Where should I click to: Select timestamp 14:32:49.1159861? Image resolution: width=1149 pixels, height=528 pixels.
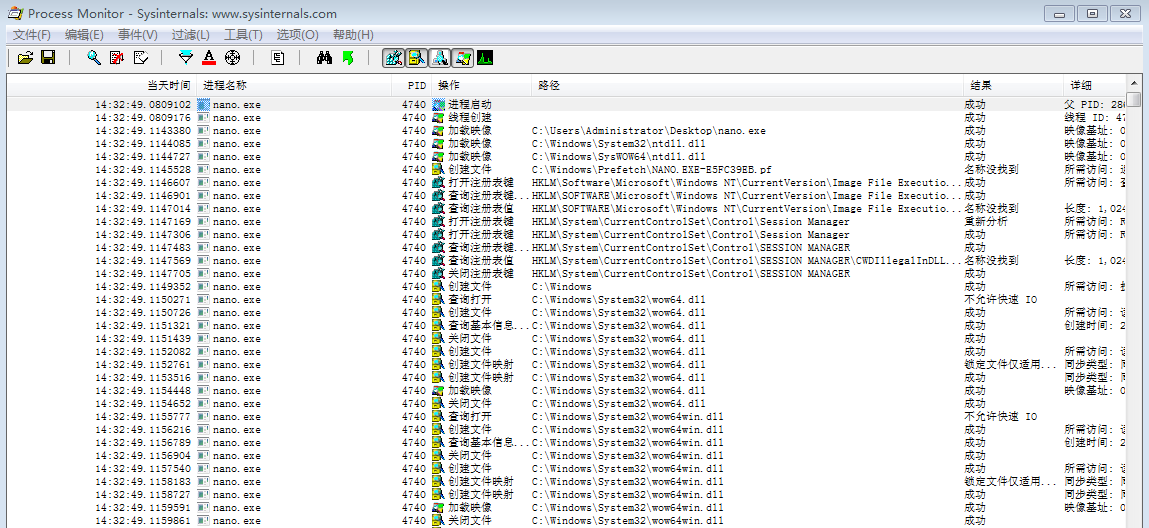pos(143,521)
